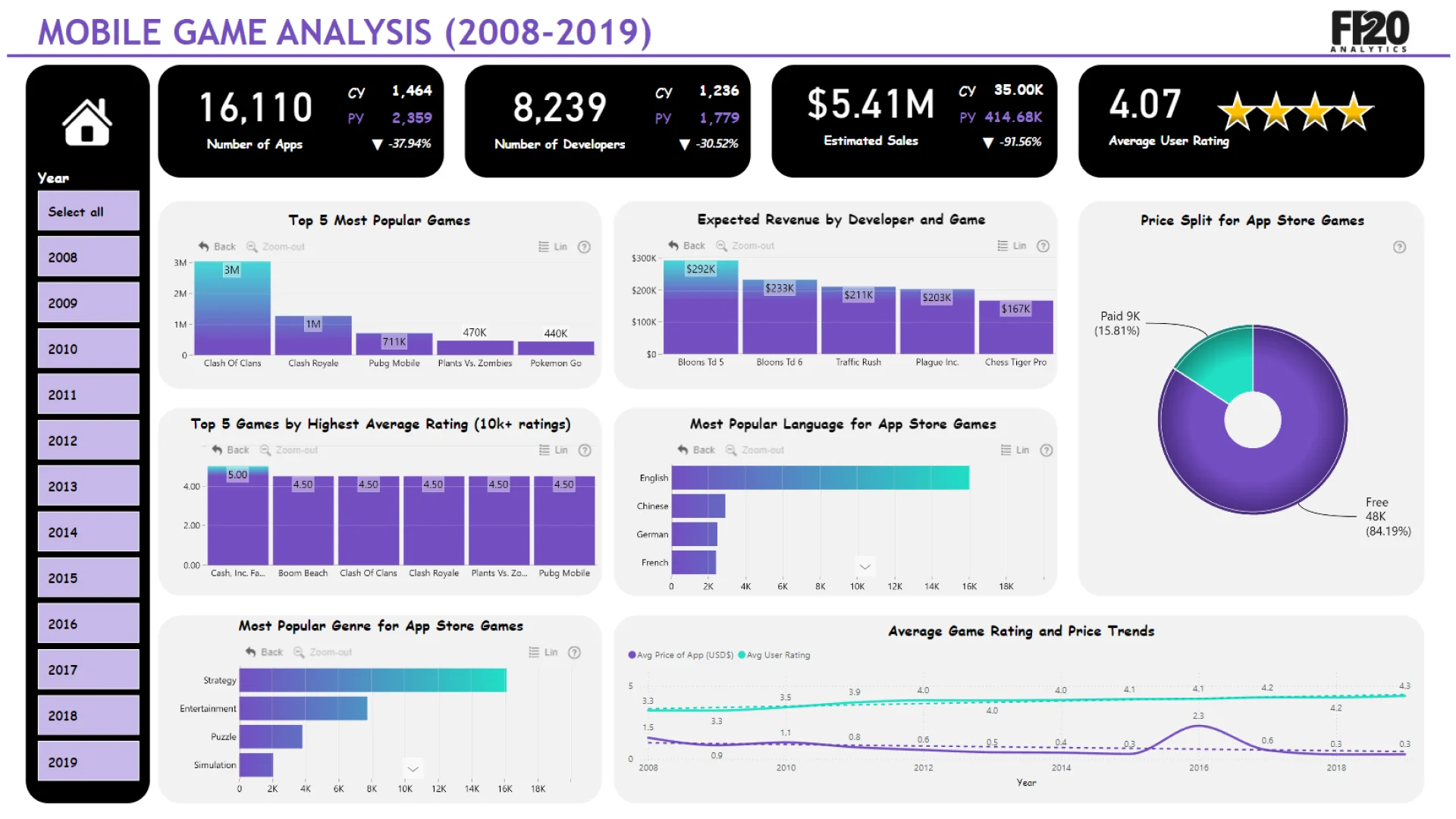Click the $5.41M Estimated Sales card
1456x819 pixels.
(915, 121)
